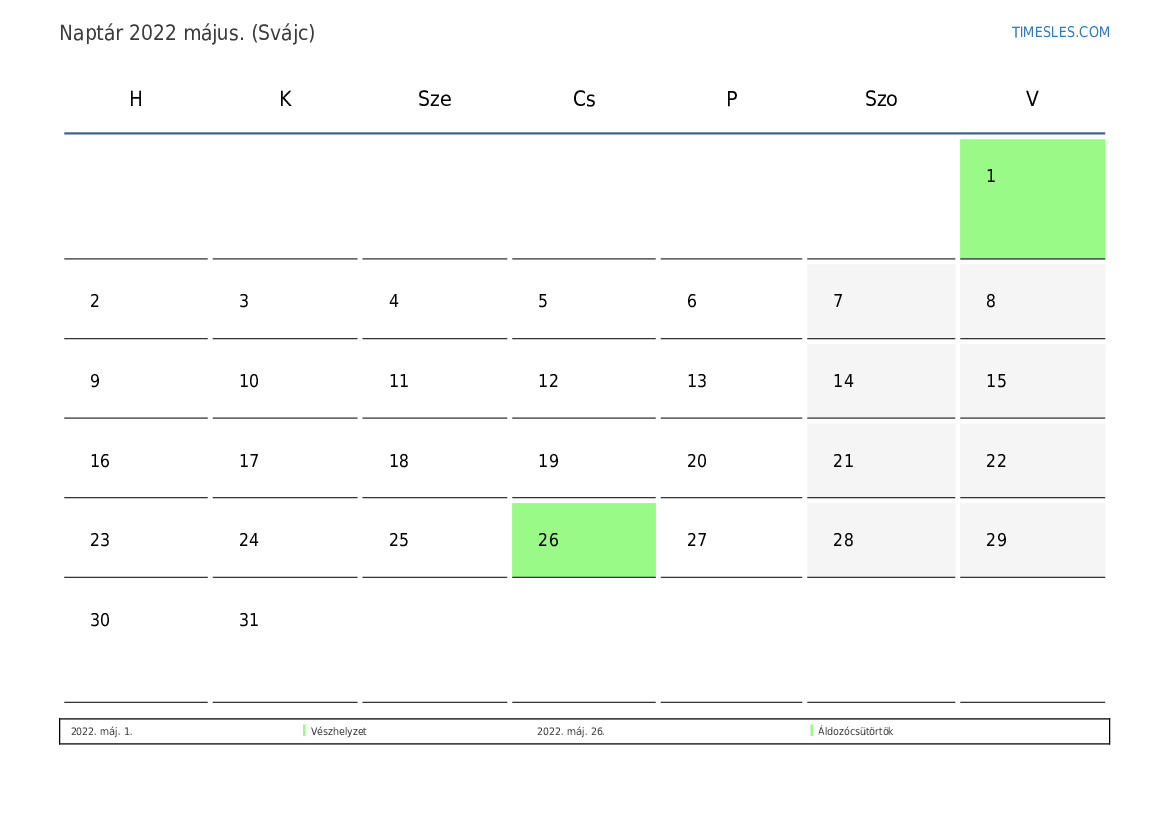Select the legend date 2022. máj. 1.
Viewport: 1169px width, 827px height.
pyautogui.click(x=102, y=732)
